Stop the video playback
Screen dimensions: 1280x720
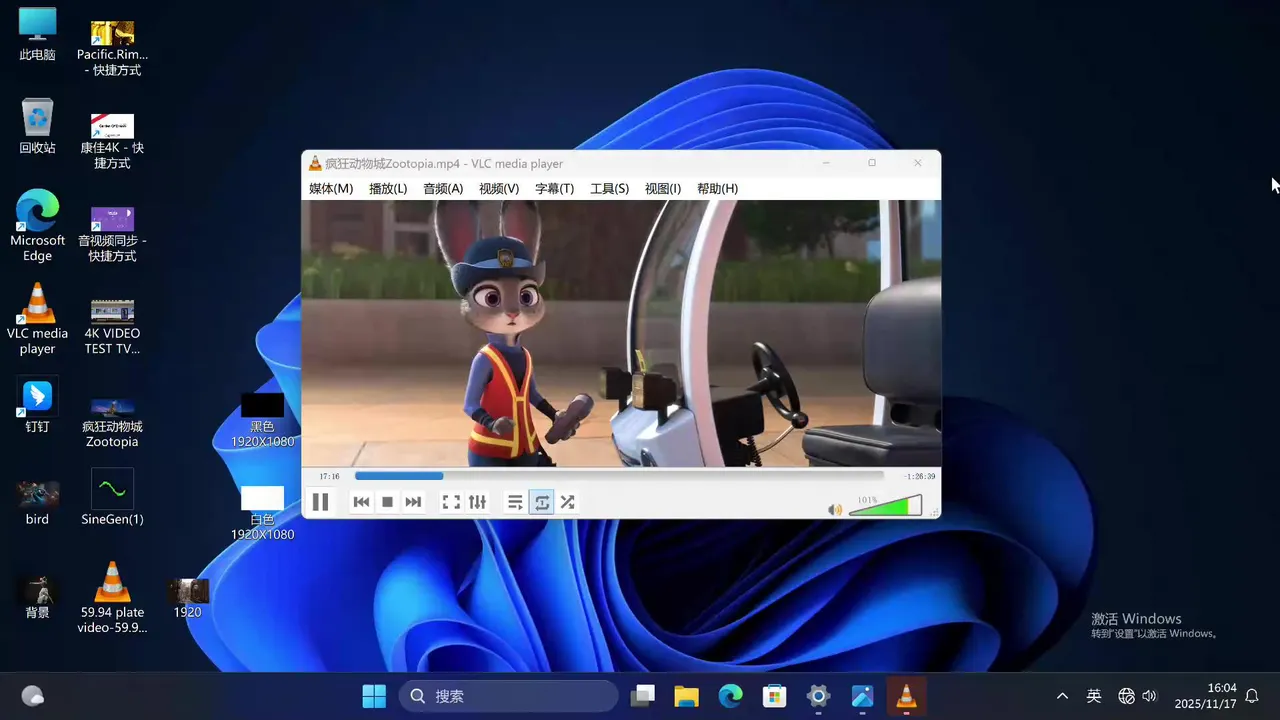point(387,502)
